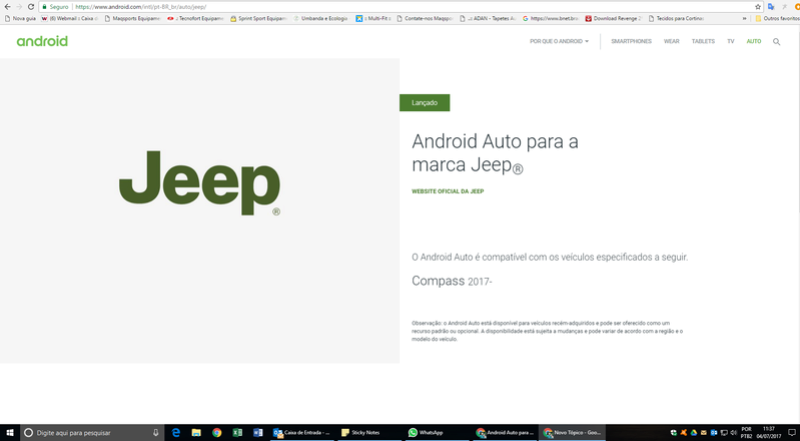Open the ADAN - Tapetes bookmark
This screenshot has width=800, height=441.
(487, 18)
